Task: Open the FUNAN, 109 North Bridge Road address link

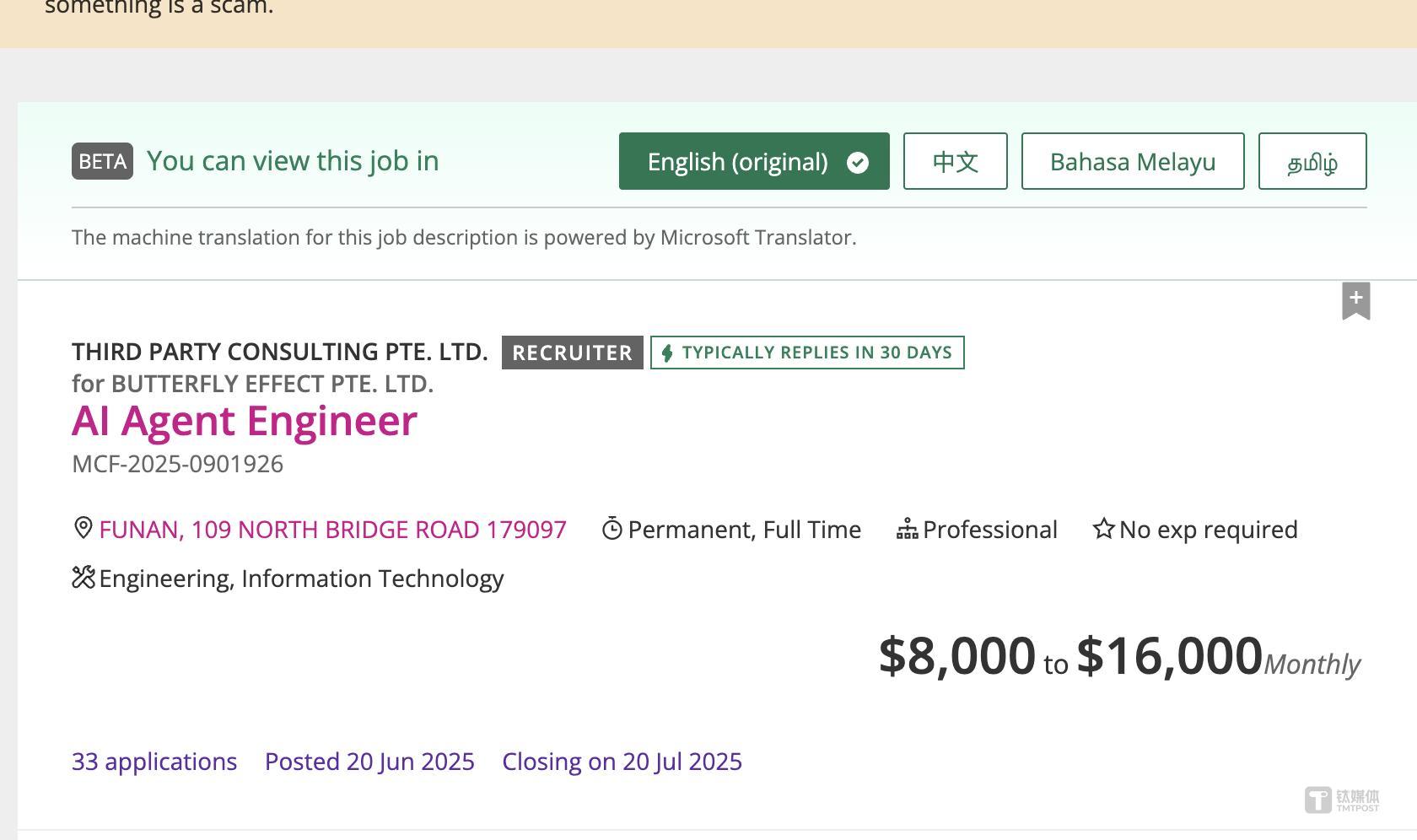Action: [x=332, y=530]
